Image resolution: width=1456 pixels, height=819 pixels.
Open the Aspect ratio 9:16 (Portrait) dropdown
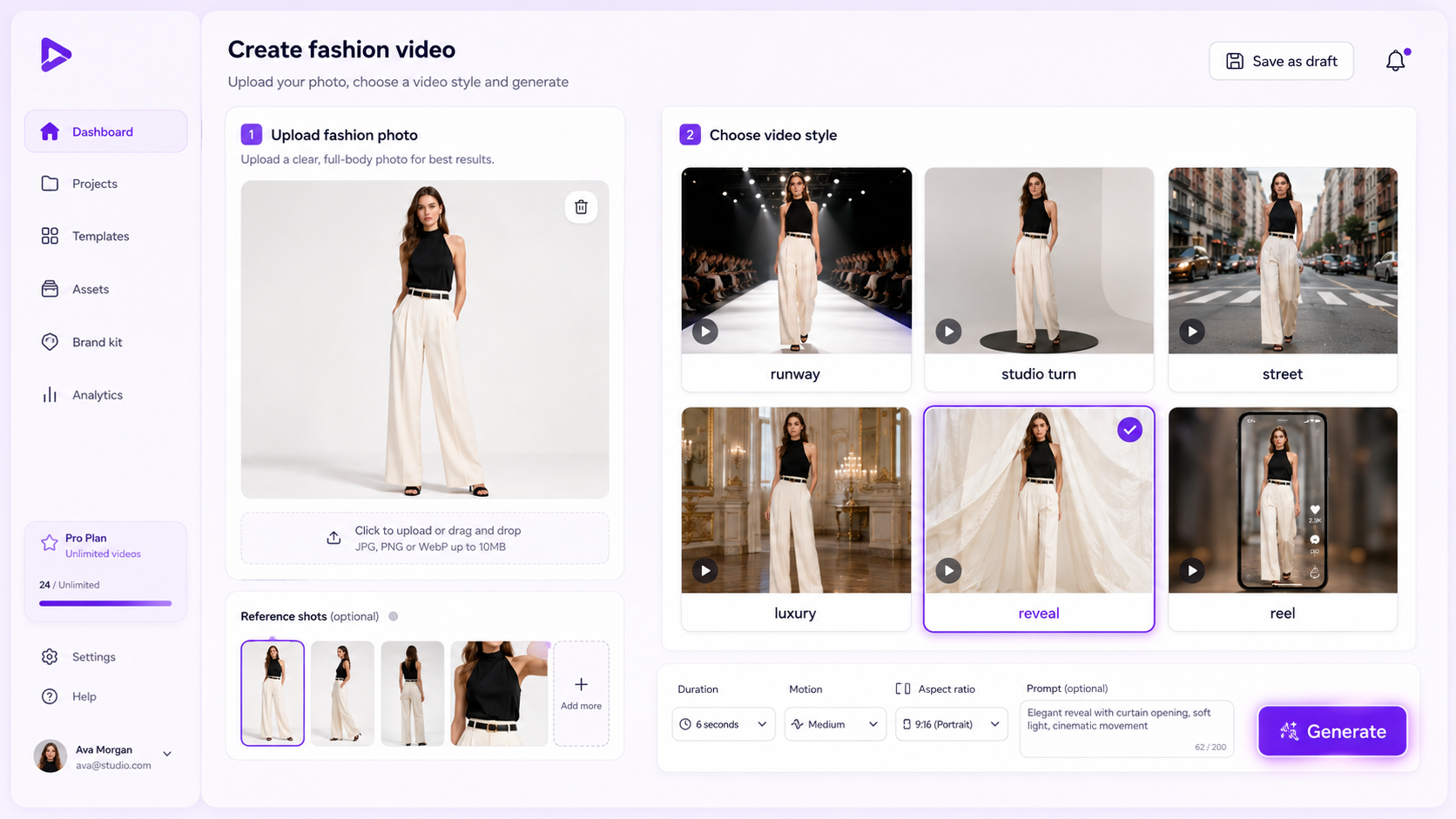tap(952, 724)
